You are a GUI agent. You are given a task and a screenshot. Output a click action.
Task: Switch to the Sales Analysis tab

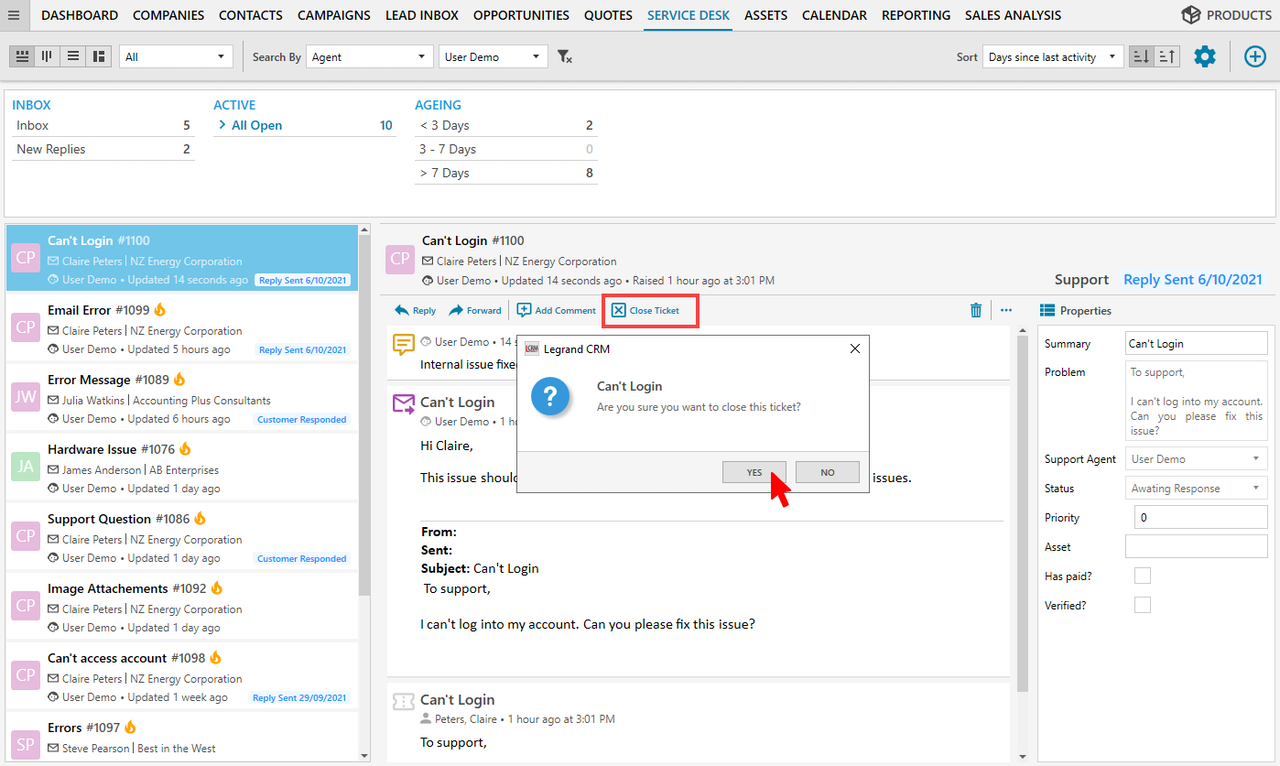[1012, 15]
